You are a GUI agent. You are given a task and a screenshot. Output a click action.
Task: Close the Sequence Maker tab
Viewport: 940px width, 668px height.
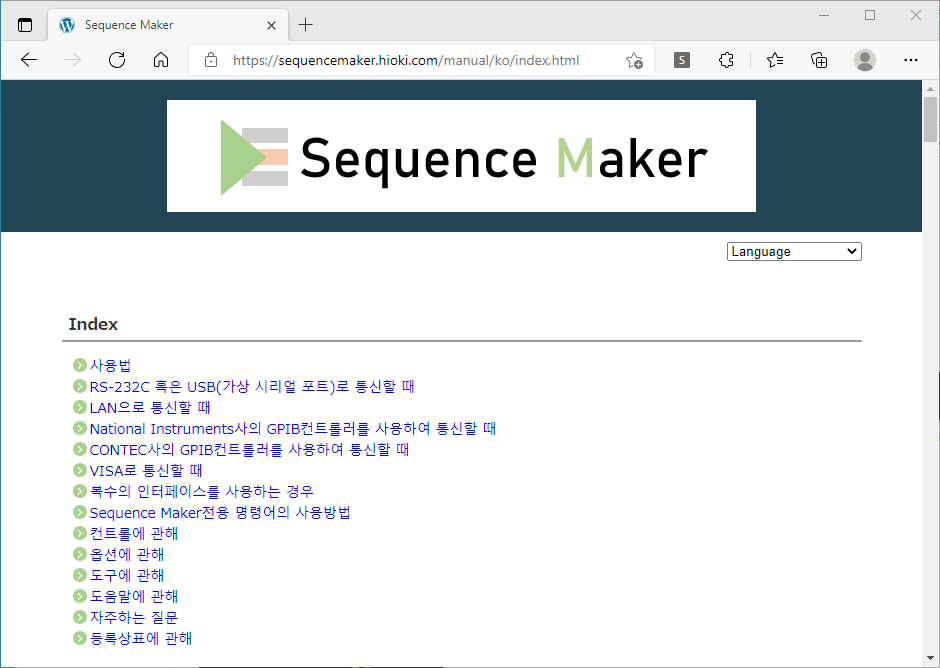click(x=271, y=25)
